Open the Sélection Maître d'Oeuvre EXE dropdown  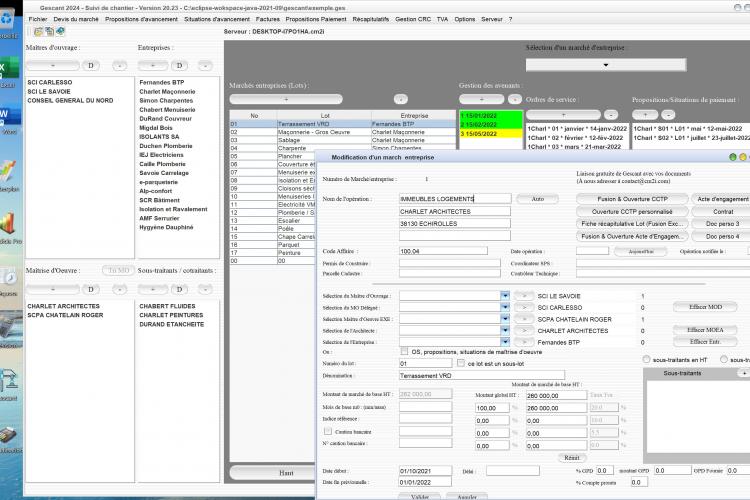(x=505, y=319)
